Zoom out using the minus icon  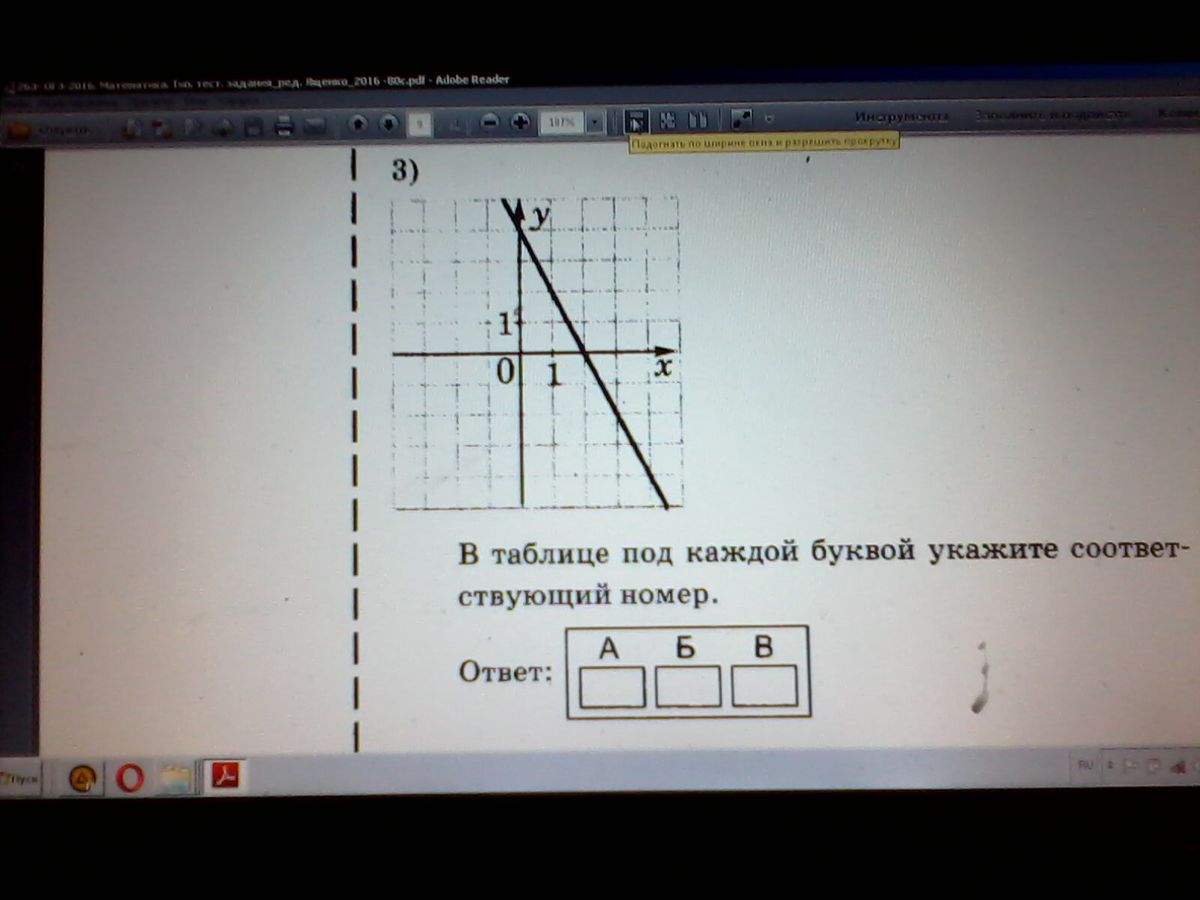[x=490, y=123]
